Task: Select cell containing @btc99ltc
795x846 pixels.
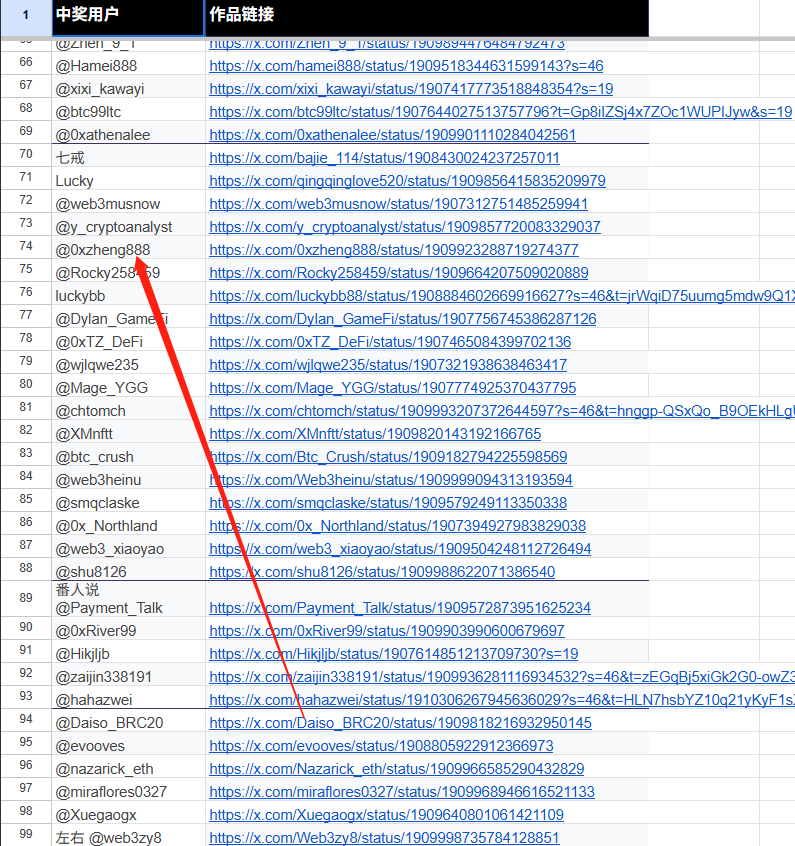Action: tap(128, 112)
